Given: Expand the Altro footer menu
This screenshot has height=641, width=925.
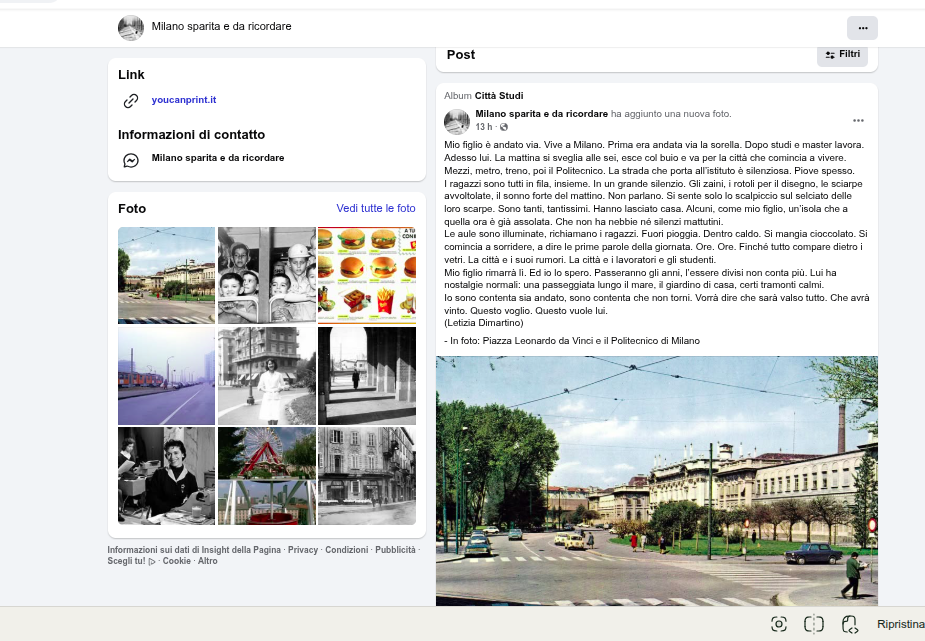Looking at the screenshot, I should pos(207,561).
